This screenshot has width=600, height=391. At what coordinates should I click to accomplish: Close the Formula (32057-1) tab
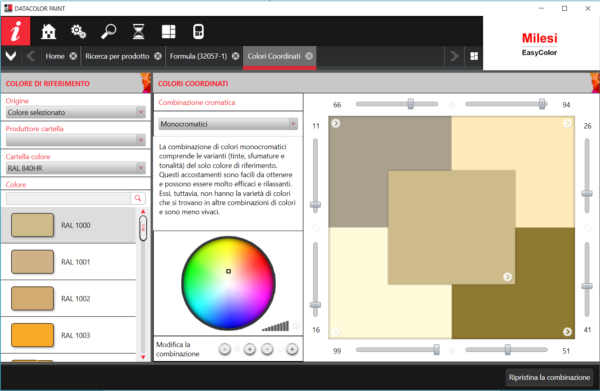pos(235,56)
